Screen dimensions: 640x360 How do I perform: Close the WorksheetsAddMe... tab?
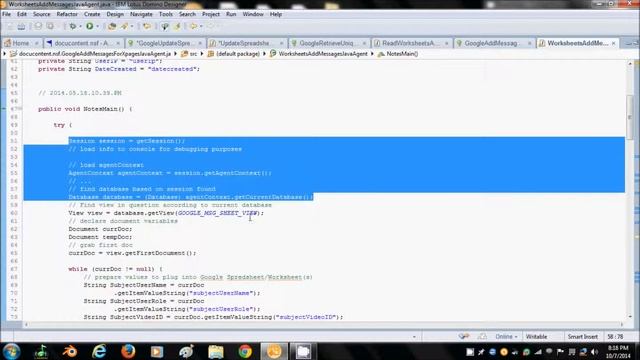click(x=613, y=43)
